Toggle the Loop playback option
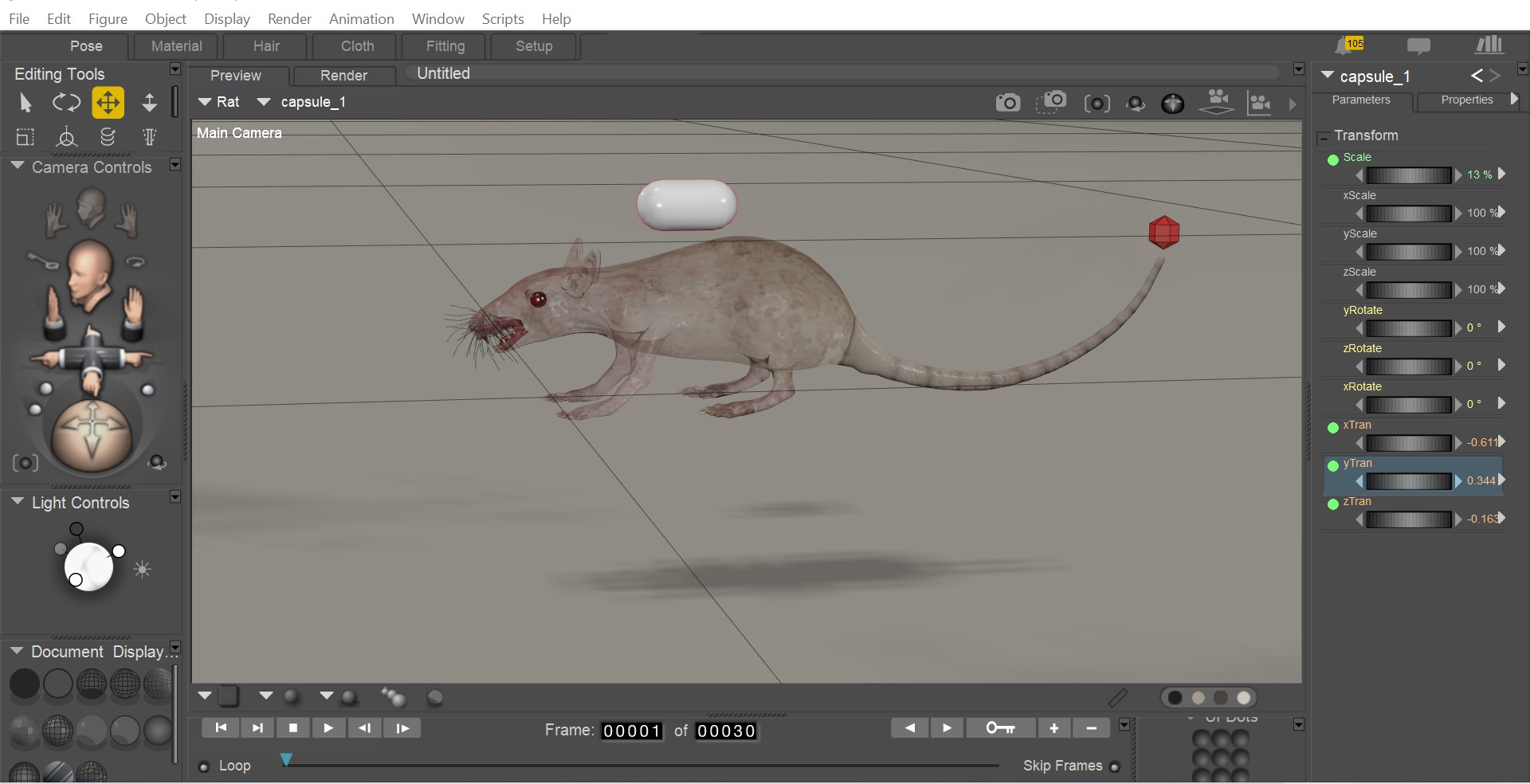 pyautogui.click(x=204, y=766)
